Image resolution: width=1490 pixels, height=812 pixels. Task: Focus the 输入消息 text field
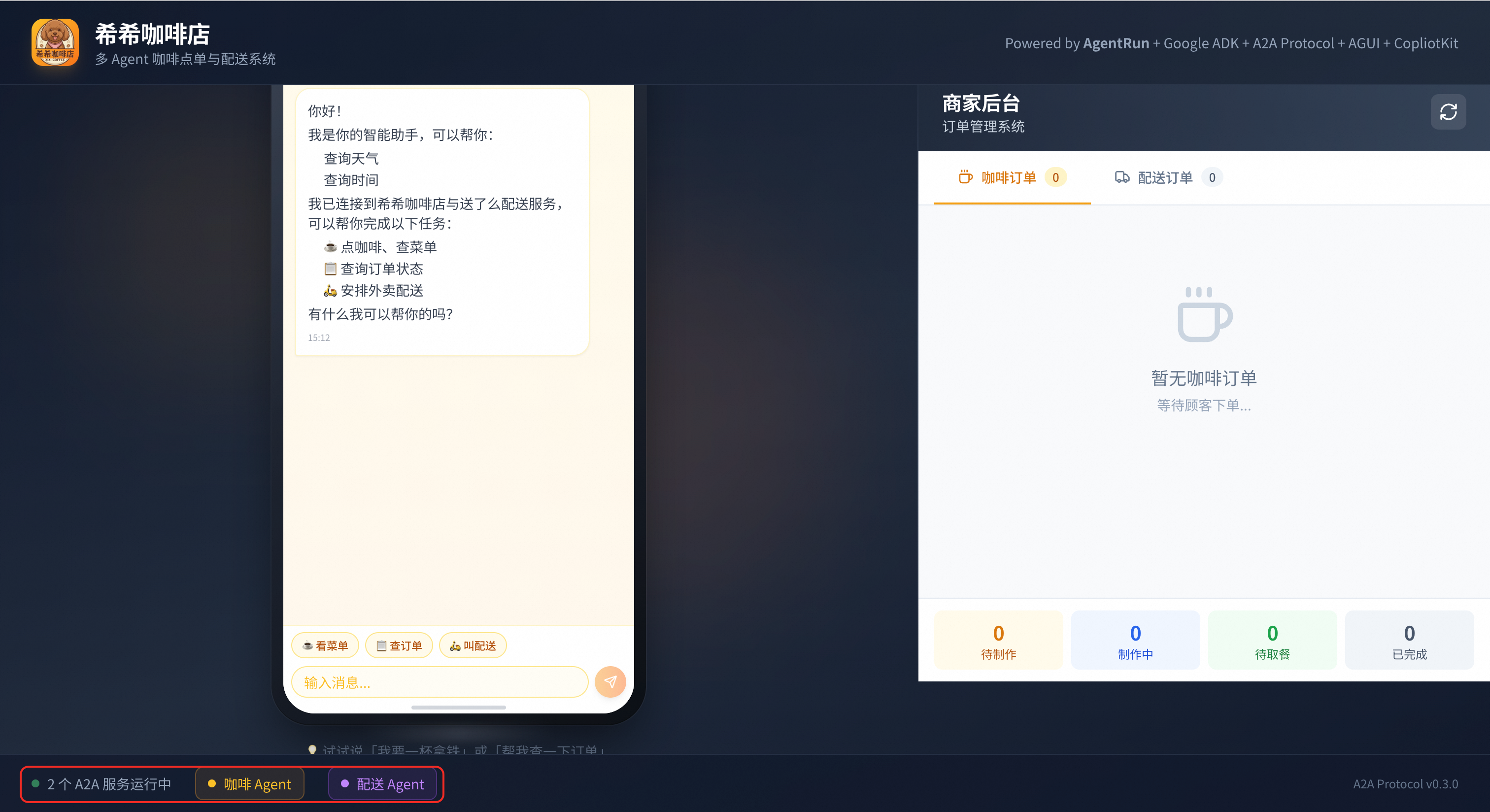point(440,682)
